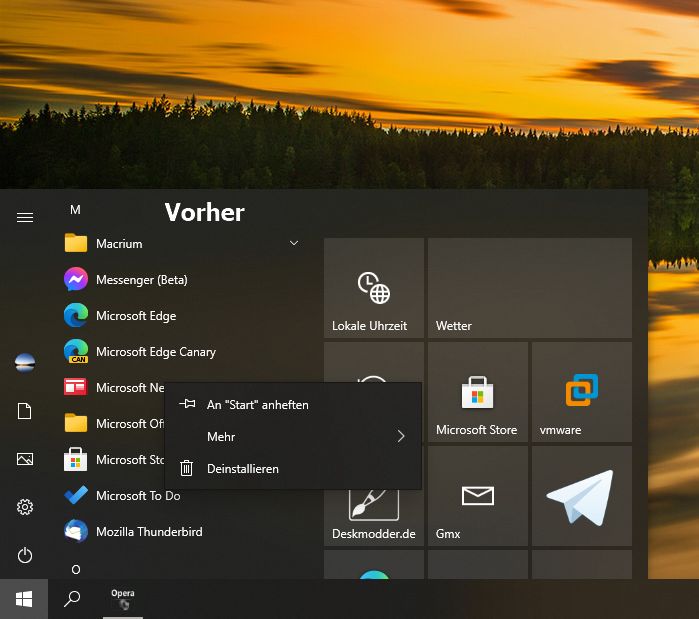Open the Telegram paper plane tile

click(582, 496)
